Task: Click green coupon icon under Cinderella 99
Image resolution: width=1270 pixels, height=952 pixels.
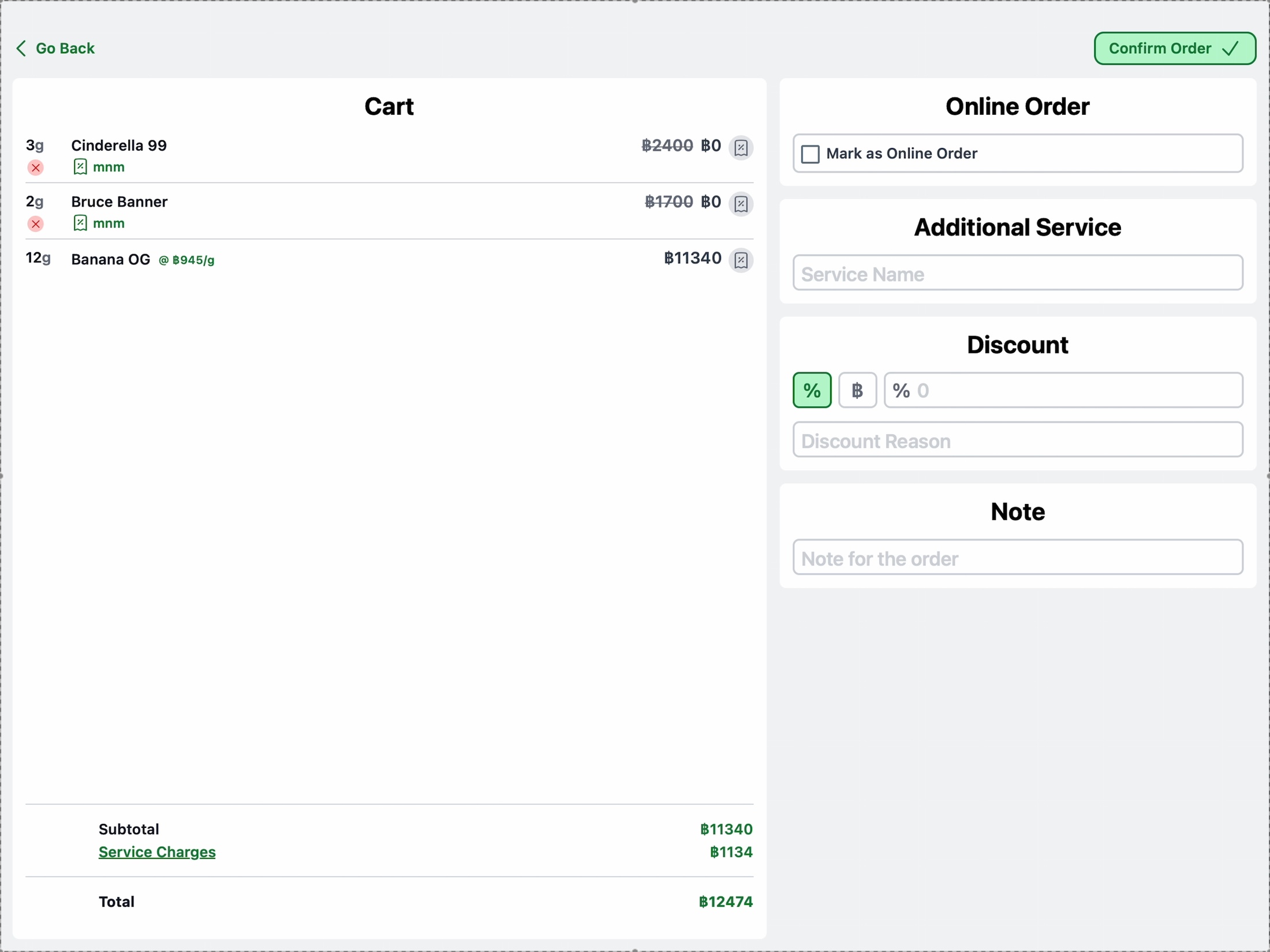Action: pos(80,167)
